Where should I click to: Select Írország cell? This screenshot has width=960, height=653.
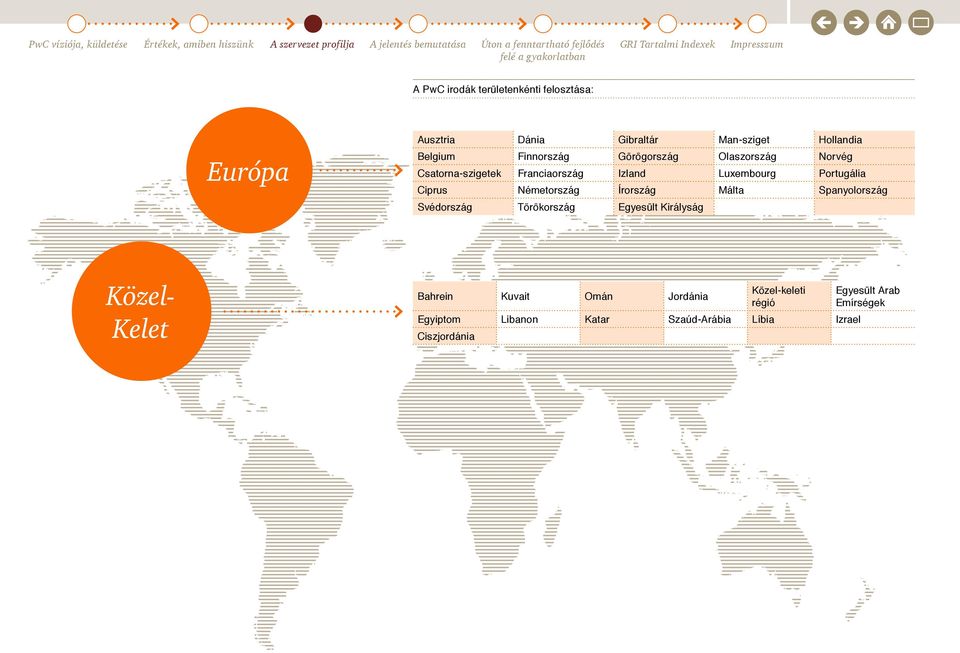[x=664, y=190]
